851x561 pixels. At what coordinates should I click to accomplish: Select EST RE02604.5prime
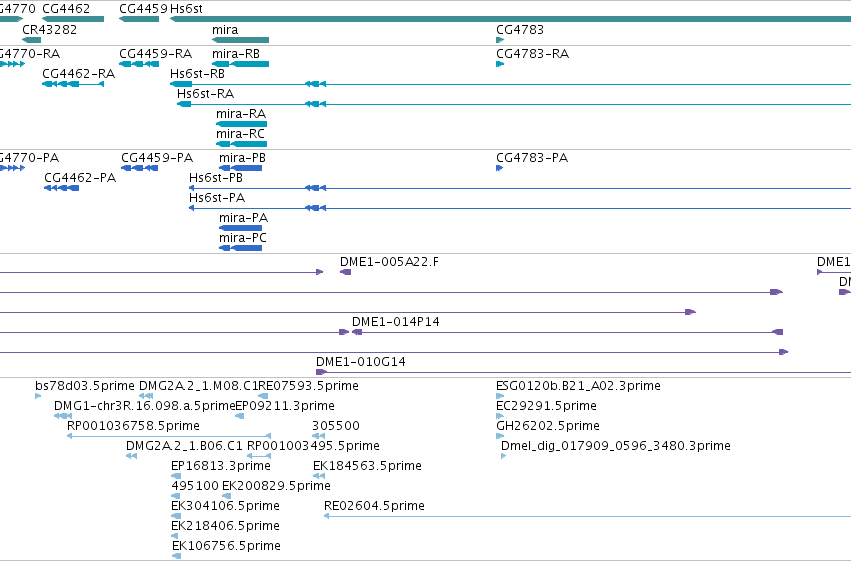click(x=587, y=516)
